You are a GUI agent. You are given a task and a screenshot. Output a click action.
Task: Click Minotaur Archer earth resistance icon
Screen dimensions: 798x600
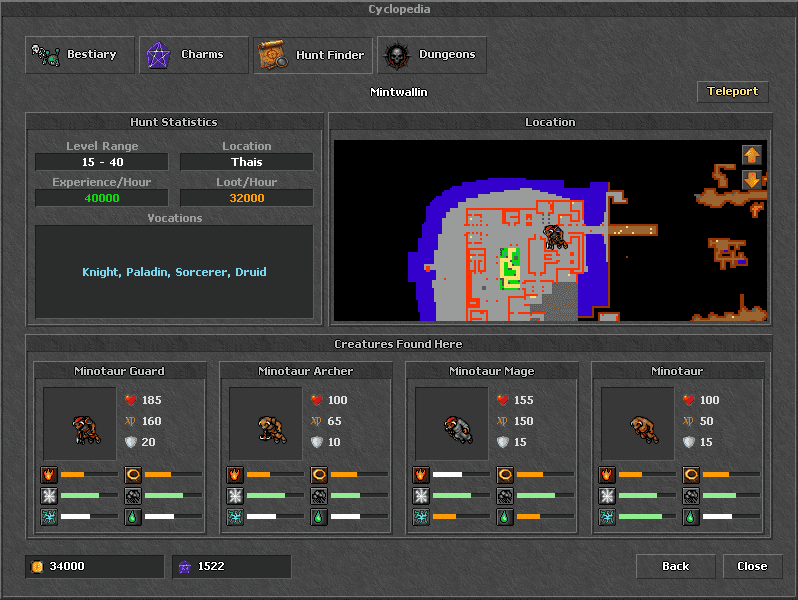(x=319, y=517)
